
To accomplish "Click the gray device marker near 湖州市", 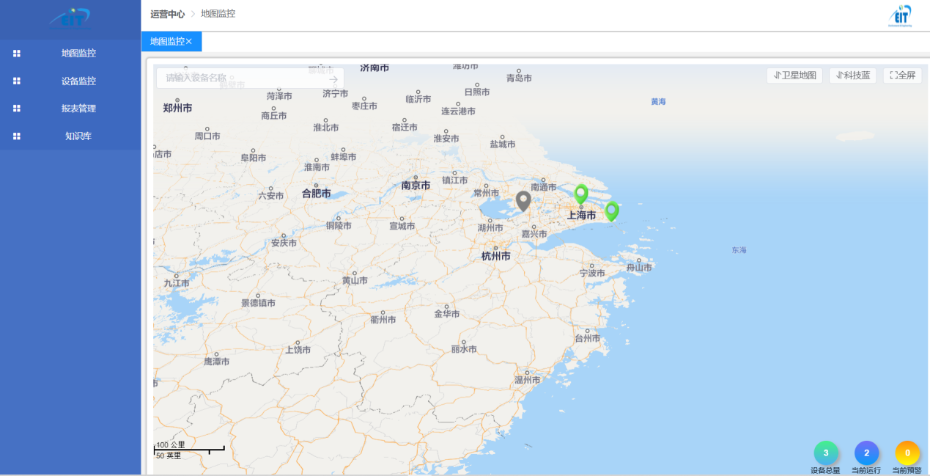I will pos(523,200).
